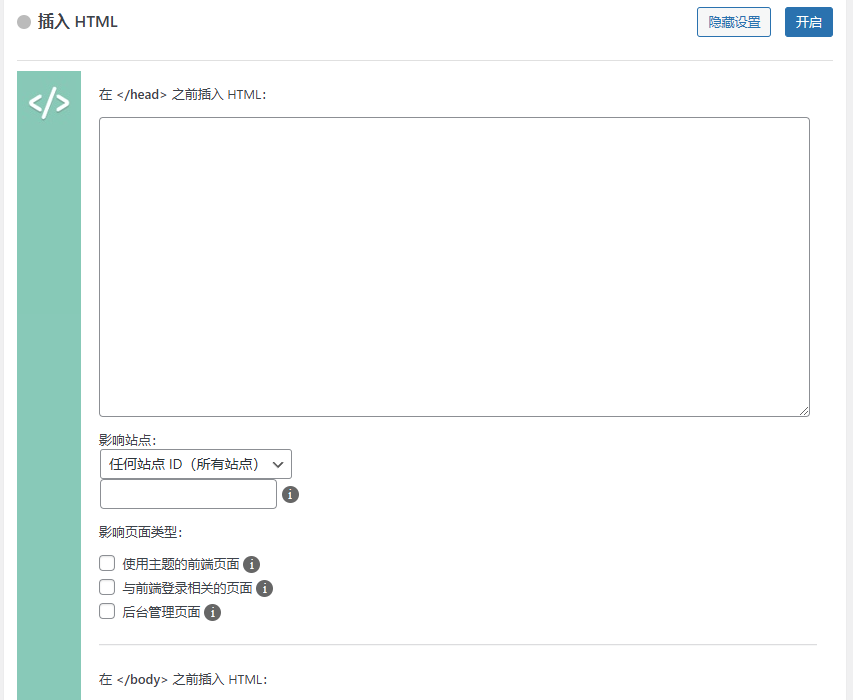Check the 与前端登录相关的页面 option
Viewport: 853px width, 700px height.
pyautogui.click(x=106, y=587)
